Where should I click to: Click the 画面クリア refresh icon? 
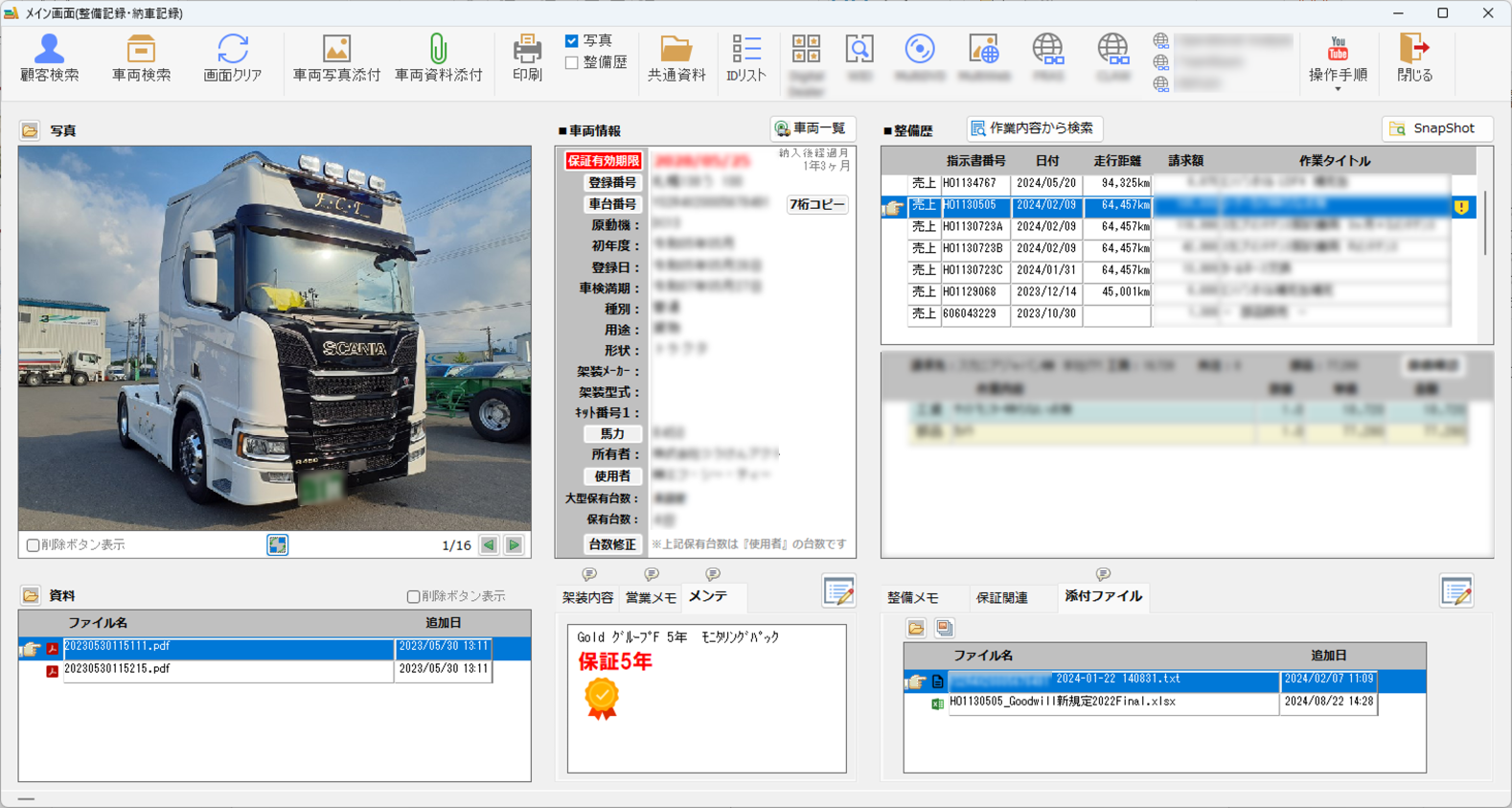click(x=232, y=50)
